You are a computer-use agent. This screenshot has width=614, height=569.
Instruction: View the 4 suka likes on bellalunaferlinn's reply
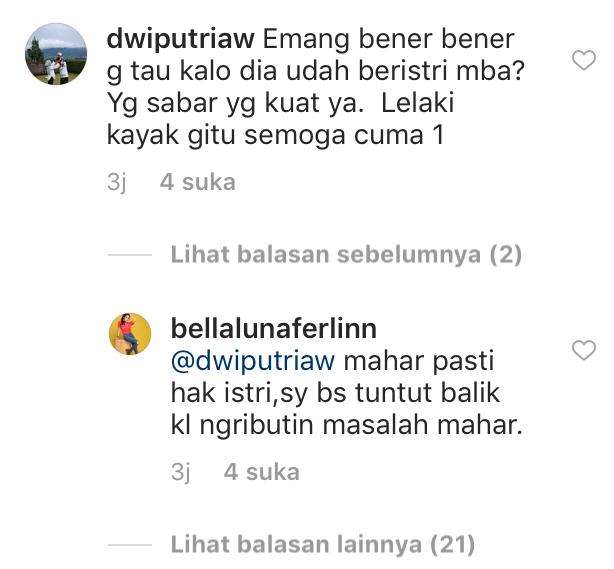click(262, 472)
